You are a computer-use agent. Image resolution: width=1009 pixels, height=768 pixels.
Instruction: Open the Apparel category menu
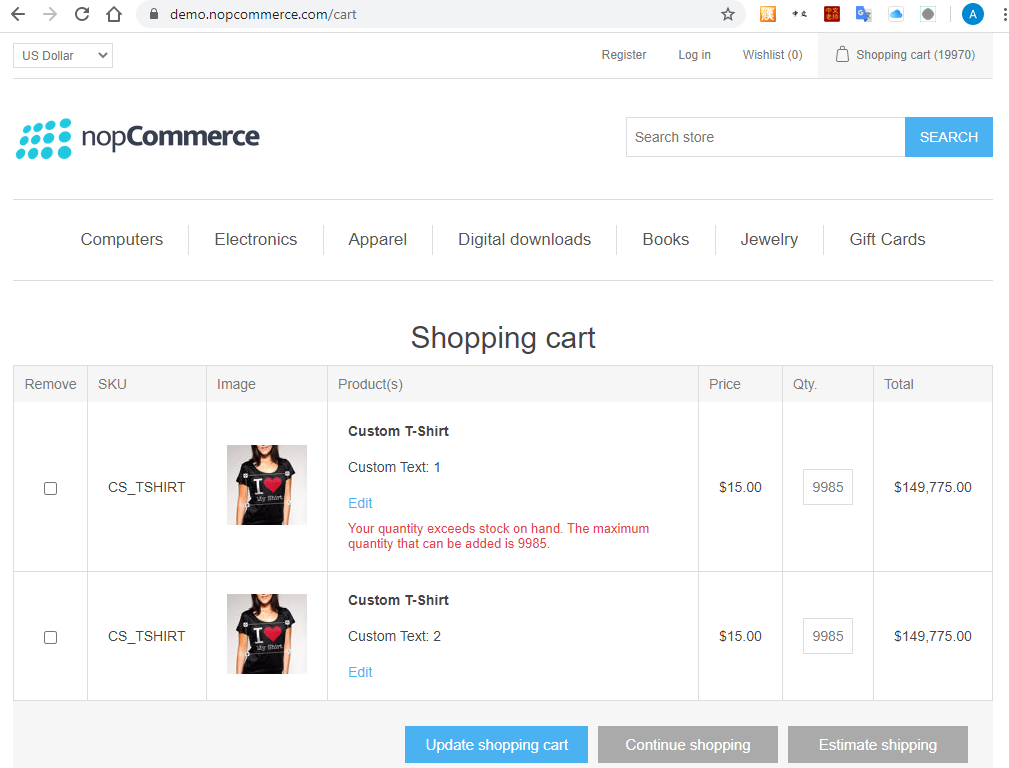pos(377,239)
